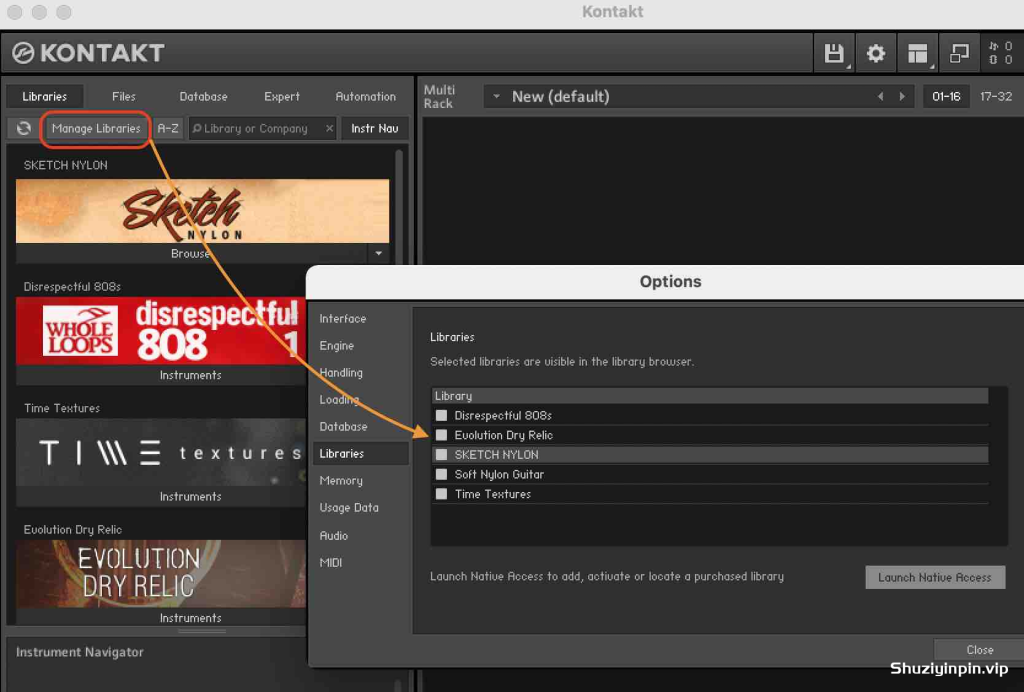Close the Options dialog
Image resolution: width=1024 pixels, height=692 pixels.
tap(980, 650)
